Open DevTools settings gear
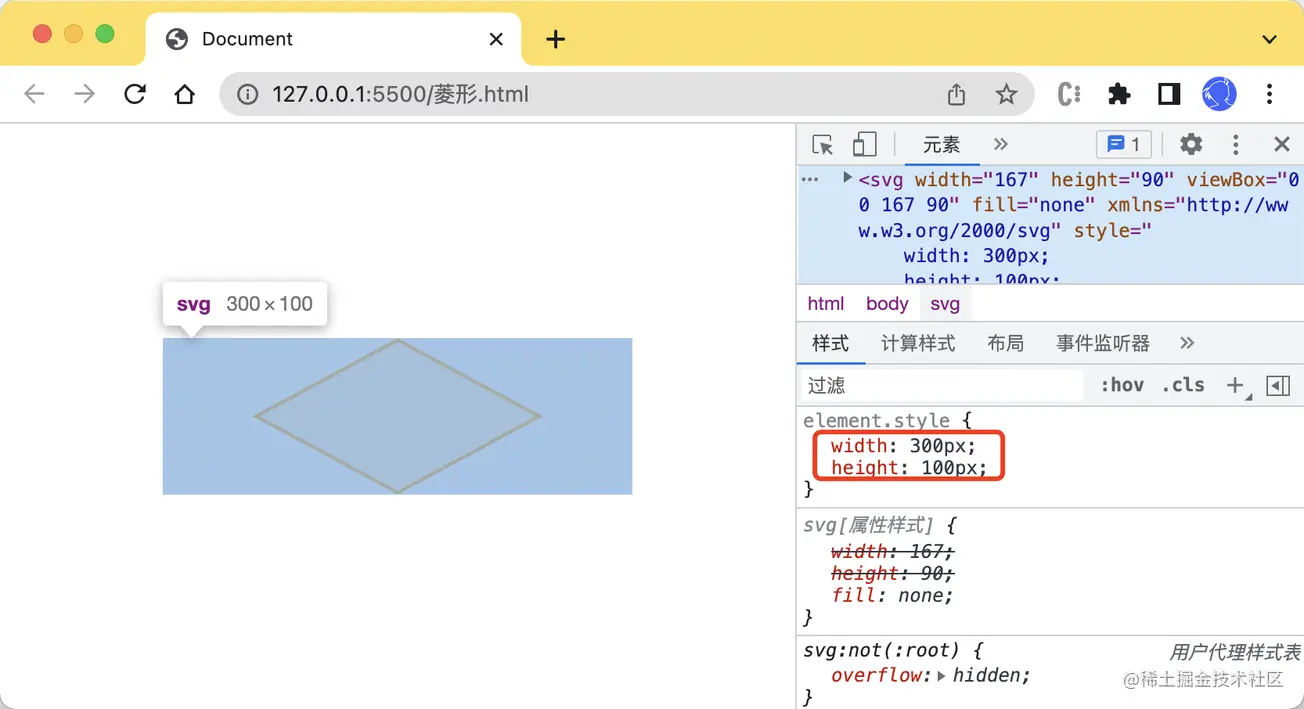This screenshot has width=1304, height=709. 1191,144
